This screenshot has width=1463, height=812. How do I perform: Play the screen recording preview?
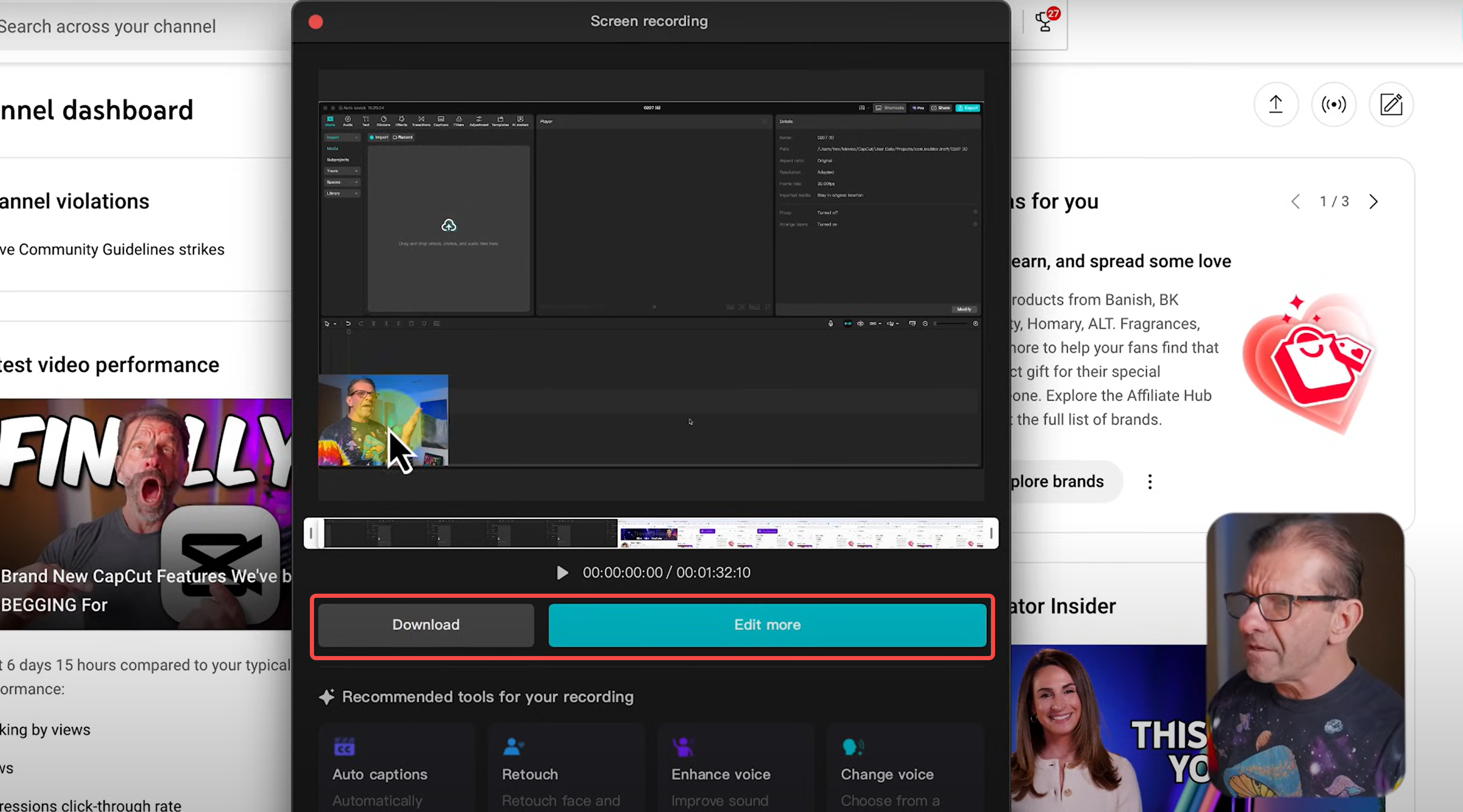click(x=561, y=572)
